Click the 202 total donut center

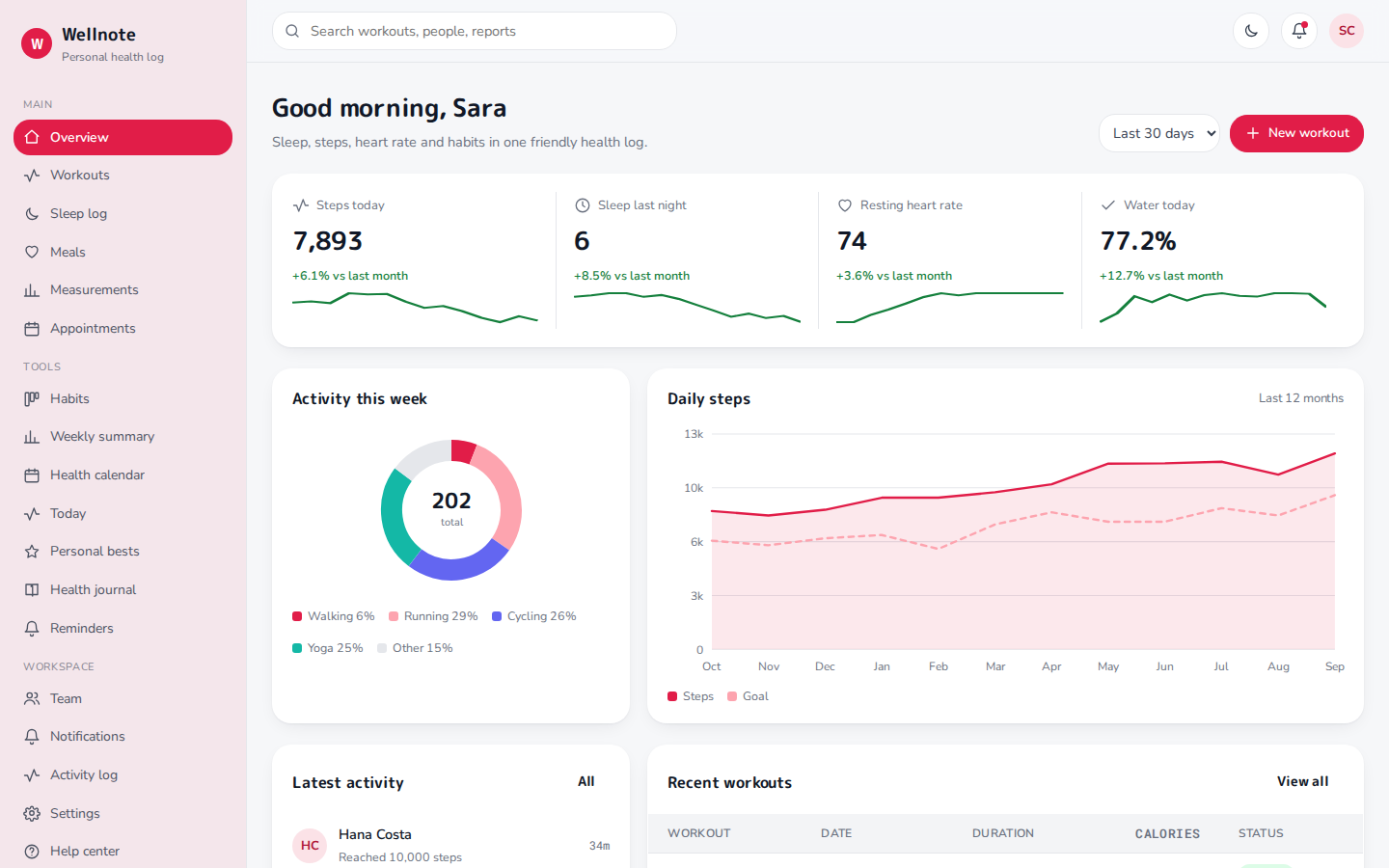(x=451, y=508)
